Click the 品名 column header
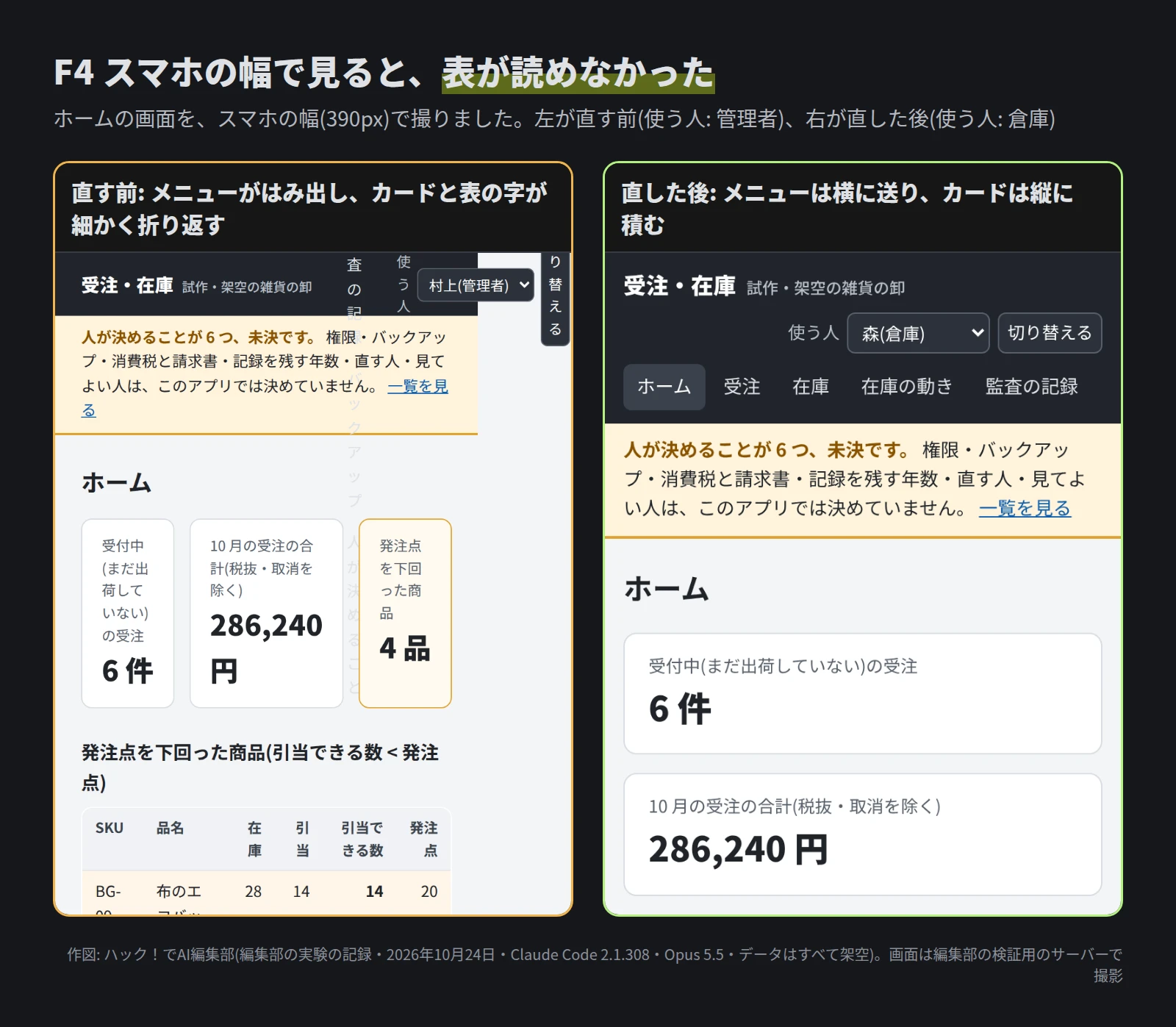Viewport: 1176px width, 1027px height. coord(170,828)
